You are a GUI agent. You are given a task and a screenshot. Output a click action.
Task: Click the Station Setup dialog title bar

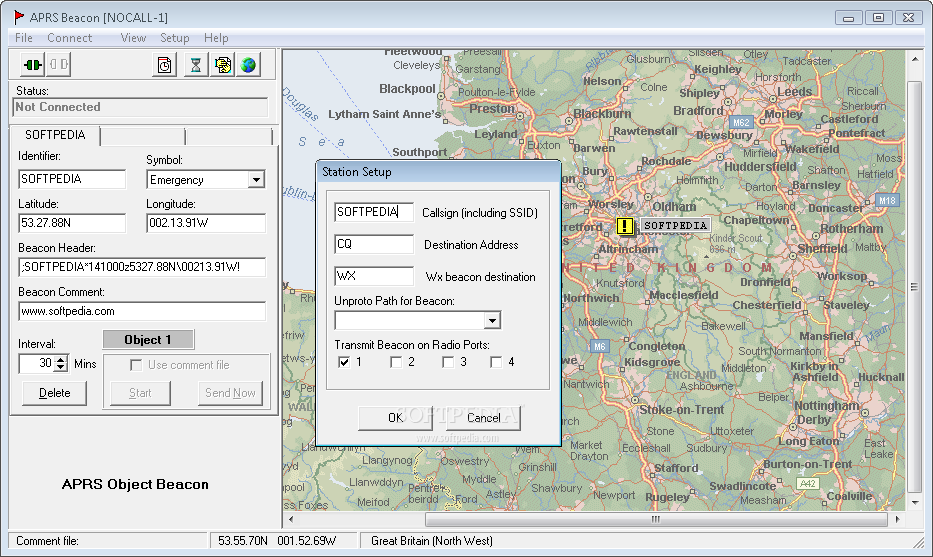(x=439, y=172)
